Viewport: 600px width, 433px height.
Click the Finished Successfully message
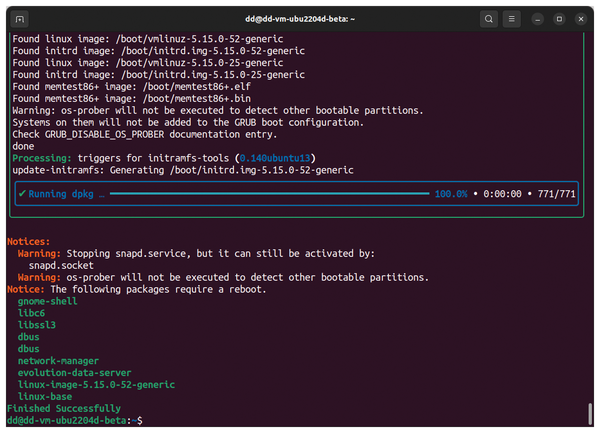(64, 409)
